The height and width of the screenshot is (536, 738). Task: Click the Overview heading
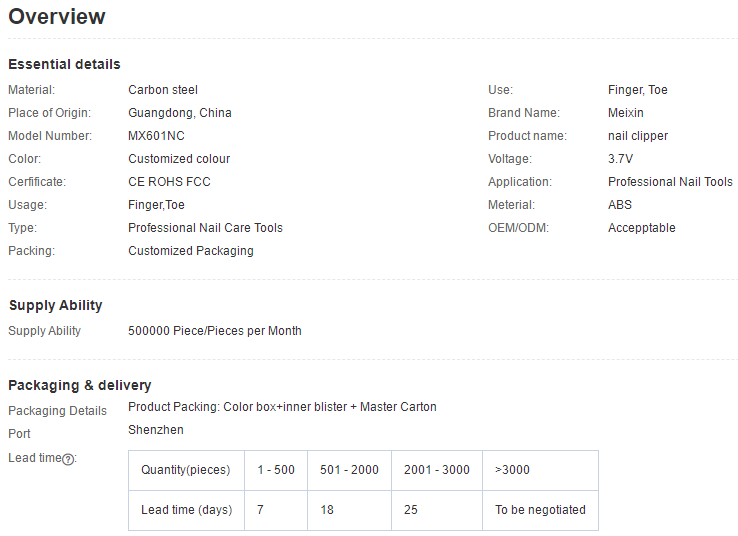pyautogui.click(x=57, y=17)
